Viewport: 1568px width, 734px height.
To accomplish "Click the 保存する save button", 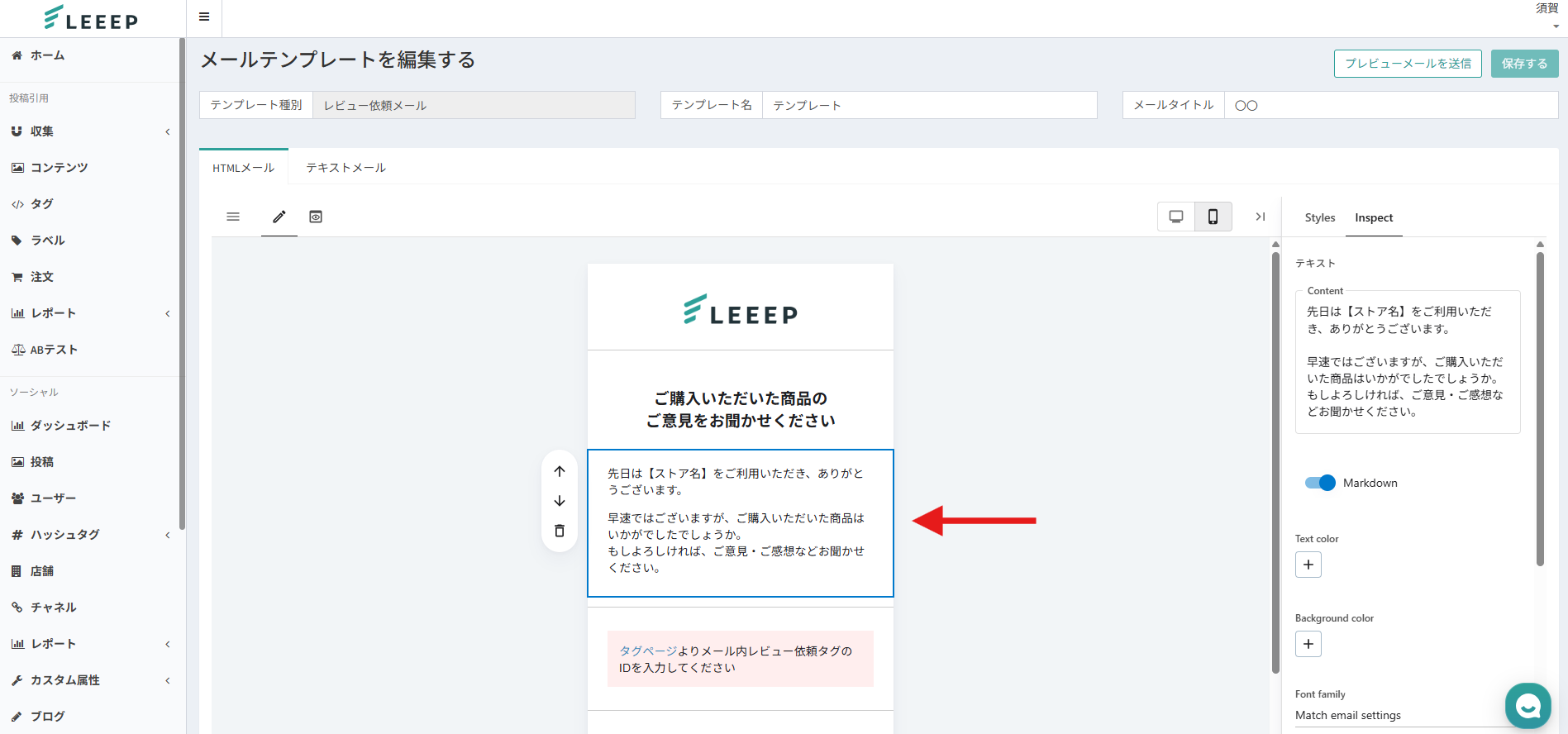I will point(1524,64).
